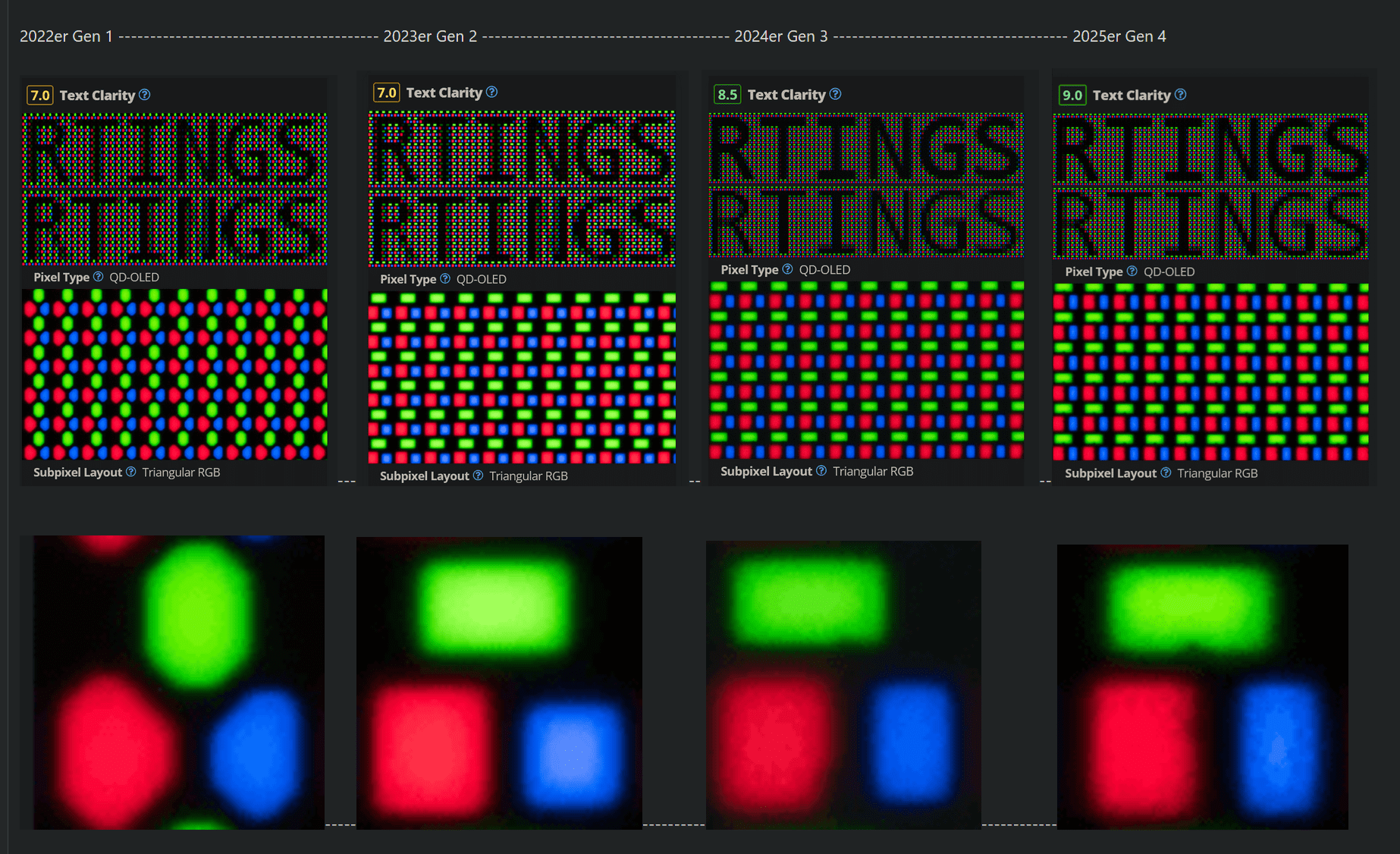Click the 9.0 score badge in Gen 4 panel
This screenshot has width=1400, height=854.
click(x=1072, y=95)
